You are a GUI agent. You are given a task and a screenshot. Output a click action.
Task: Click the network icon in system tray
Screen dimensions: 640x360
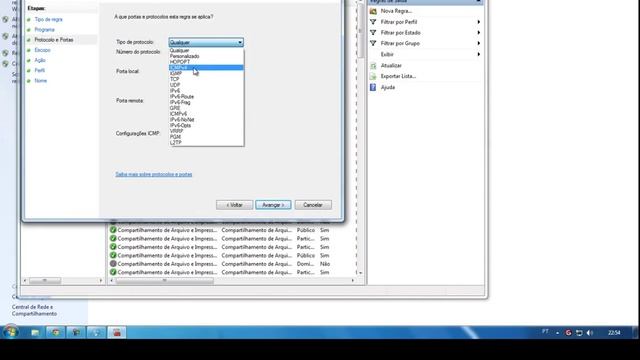pos(579,333)
